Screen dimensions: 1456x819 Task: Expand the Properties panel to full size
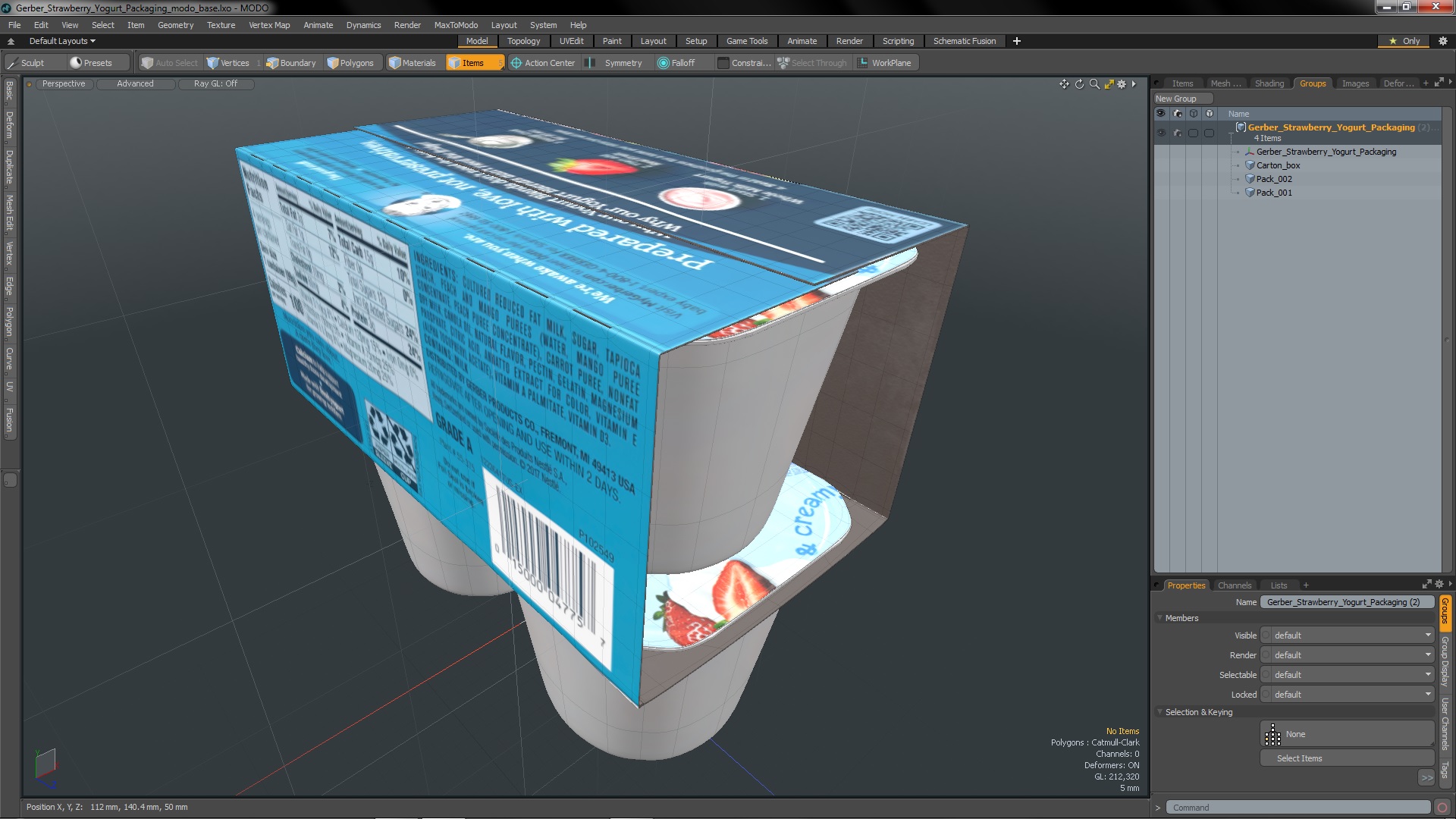[1426, 584]
